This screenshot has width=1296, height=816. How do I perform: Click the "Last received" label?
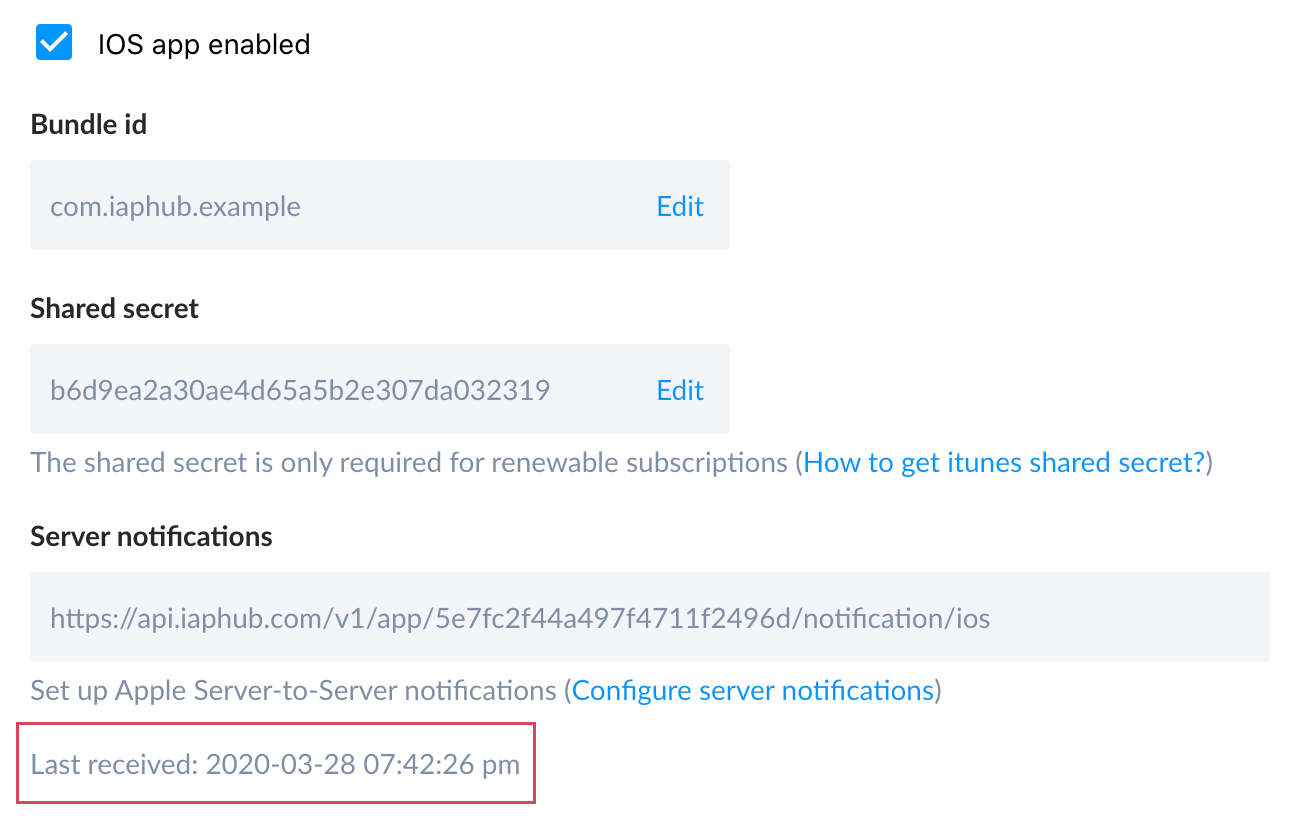114,765
